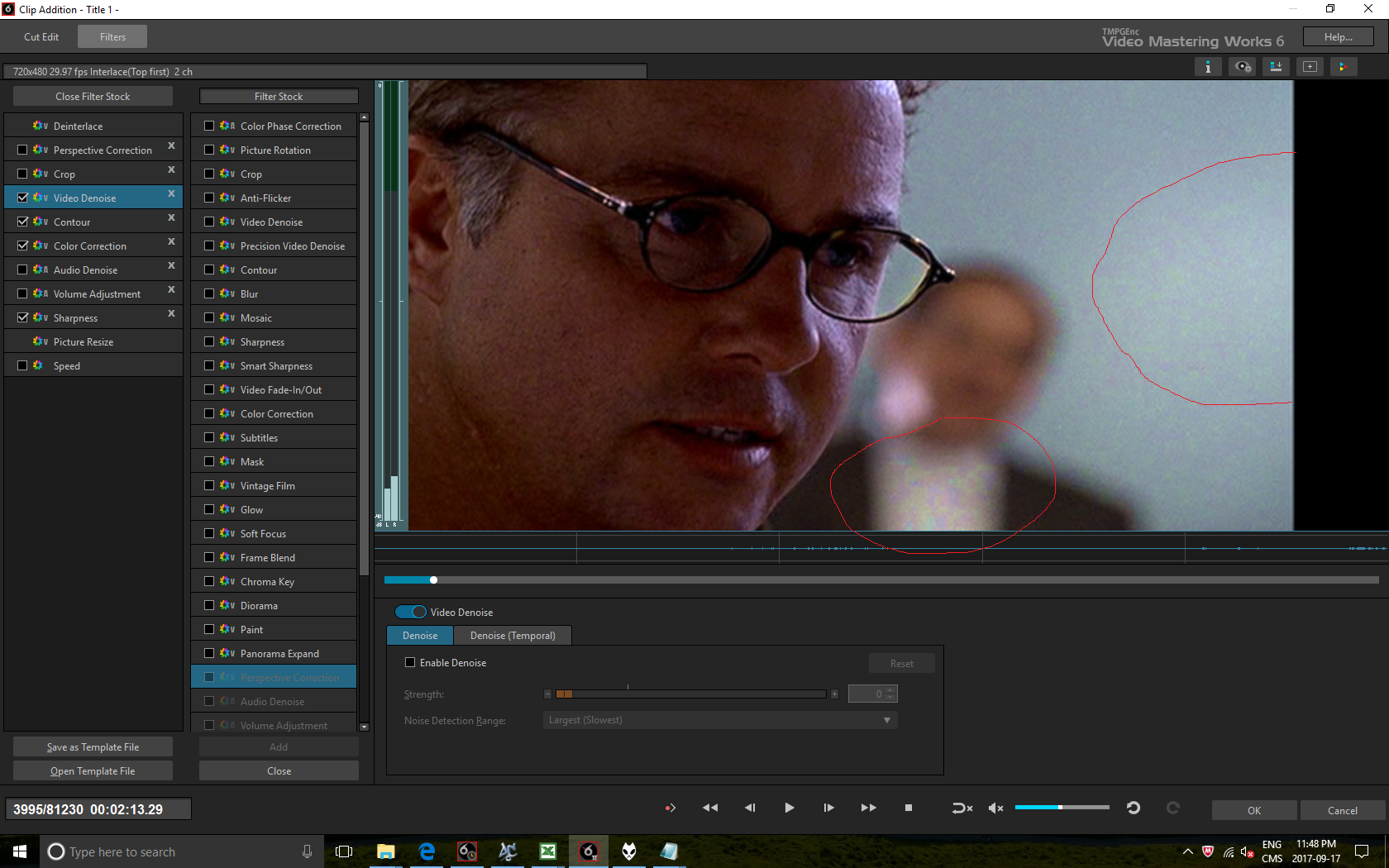Open the Help... button

coord(1339,37)
